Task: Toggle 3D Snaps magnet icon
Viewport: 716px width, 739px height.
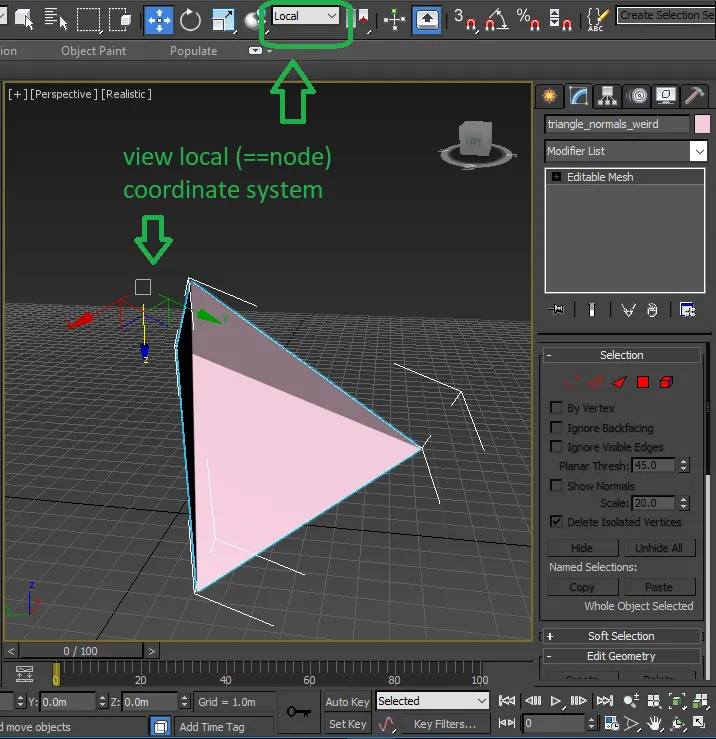Action: [x=465, y=20]
